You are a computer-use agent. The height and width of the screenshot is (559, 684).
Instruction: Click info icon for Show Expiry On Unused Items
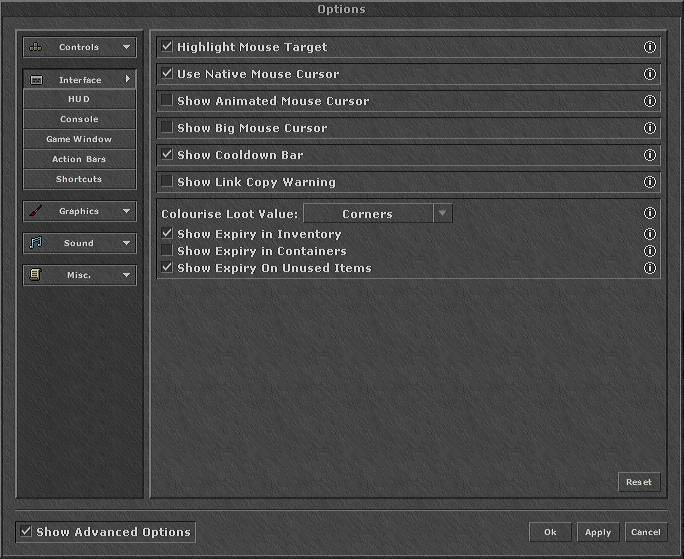click(x=650, y=268)
